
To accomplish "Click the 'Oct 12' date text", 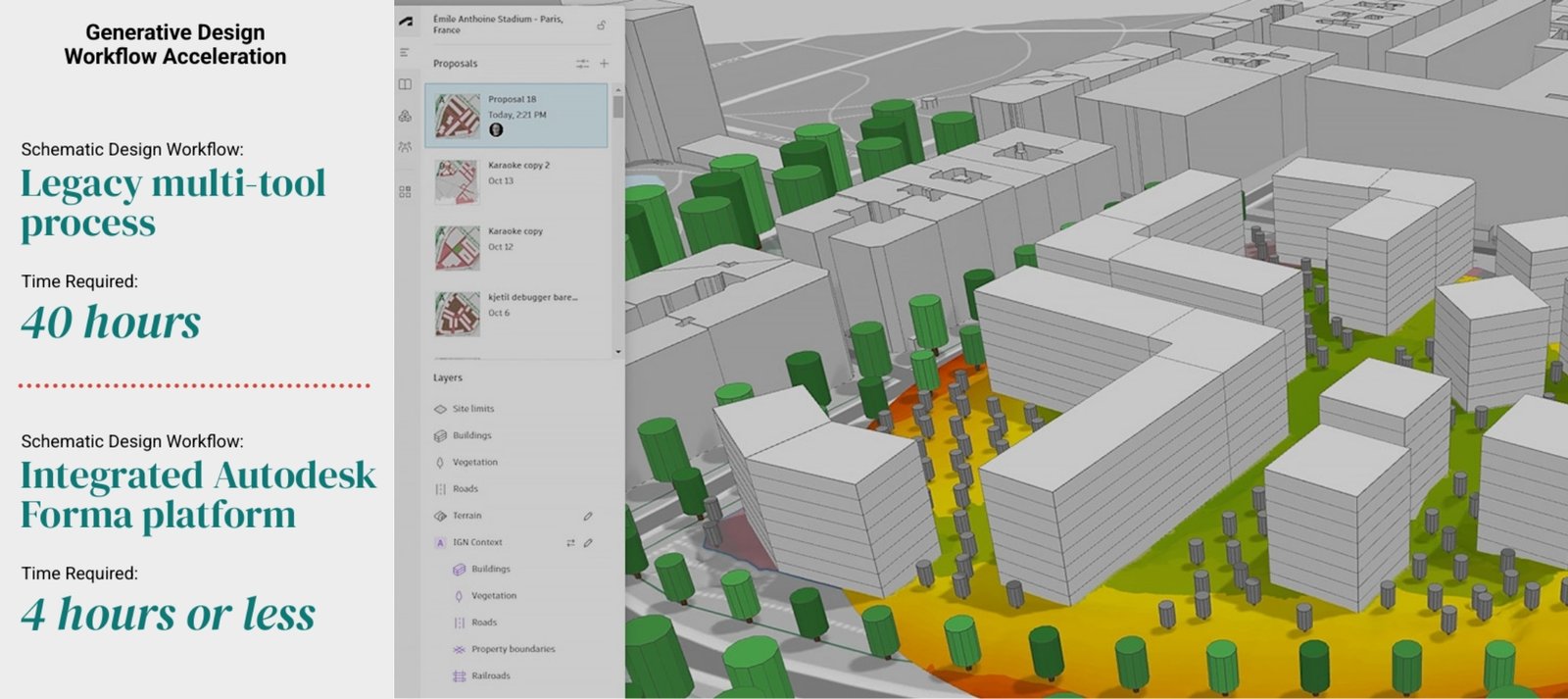I will (501, 247).
